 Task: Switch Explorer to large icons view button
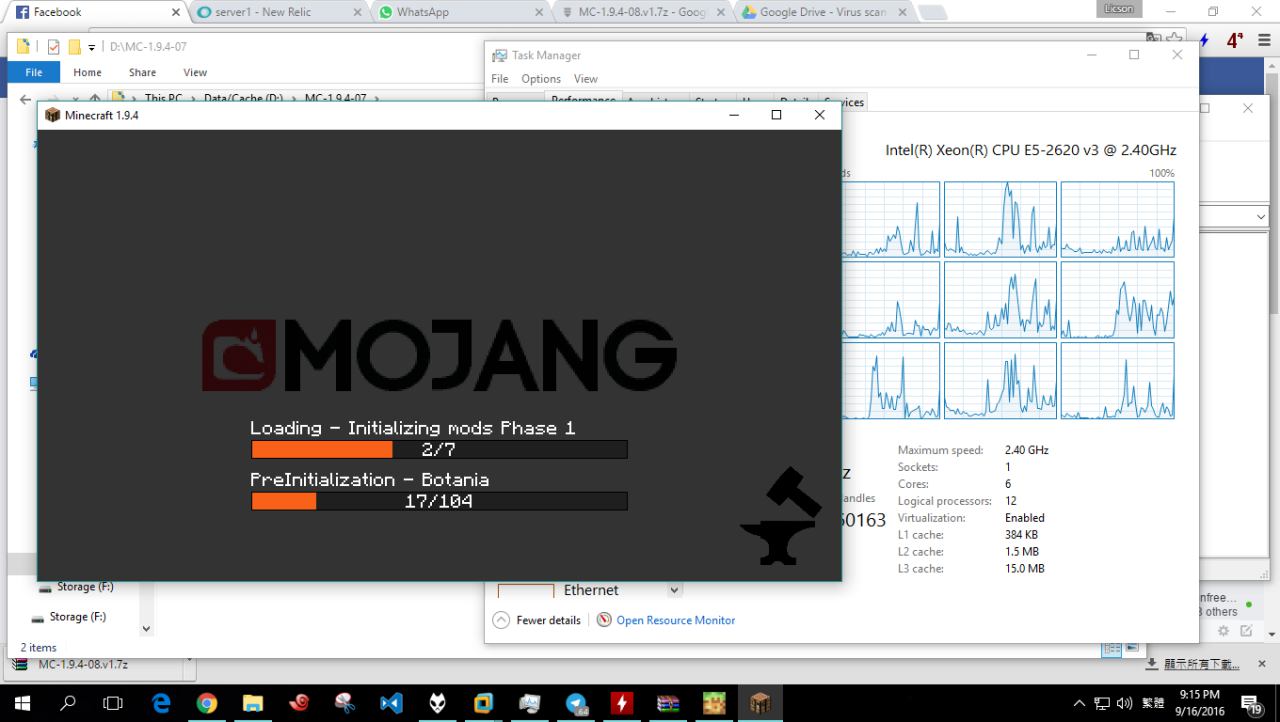pyautogui.click(x=1131, y=649)
